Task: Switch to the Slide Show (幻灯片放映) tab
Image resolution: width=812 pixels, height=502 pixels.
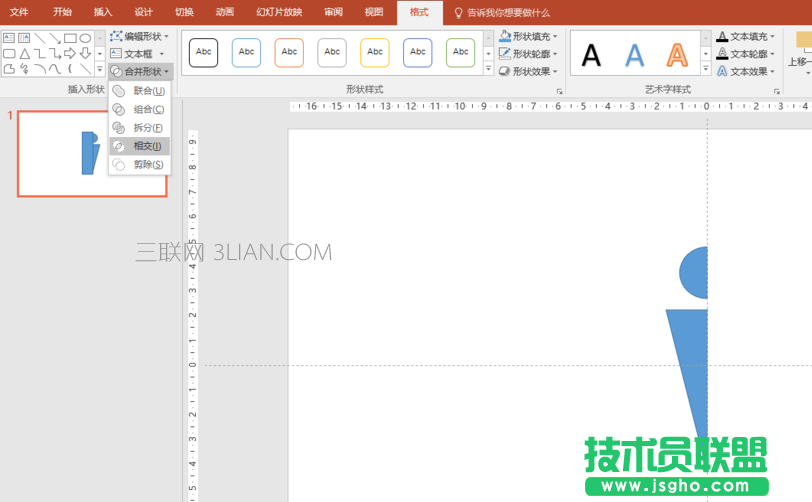Action: pos(280,12)
